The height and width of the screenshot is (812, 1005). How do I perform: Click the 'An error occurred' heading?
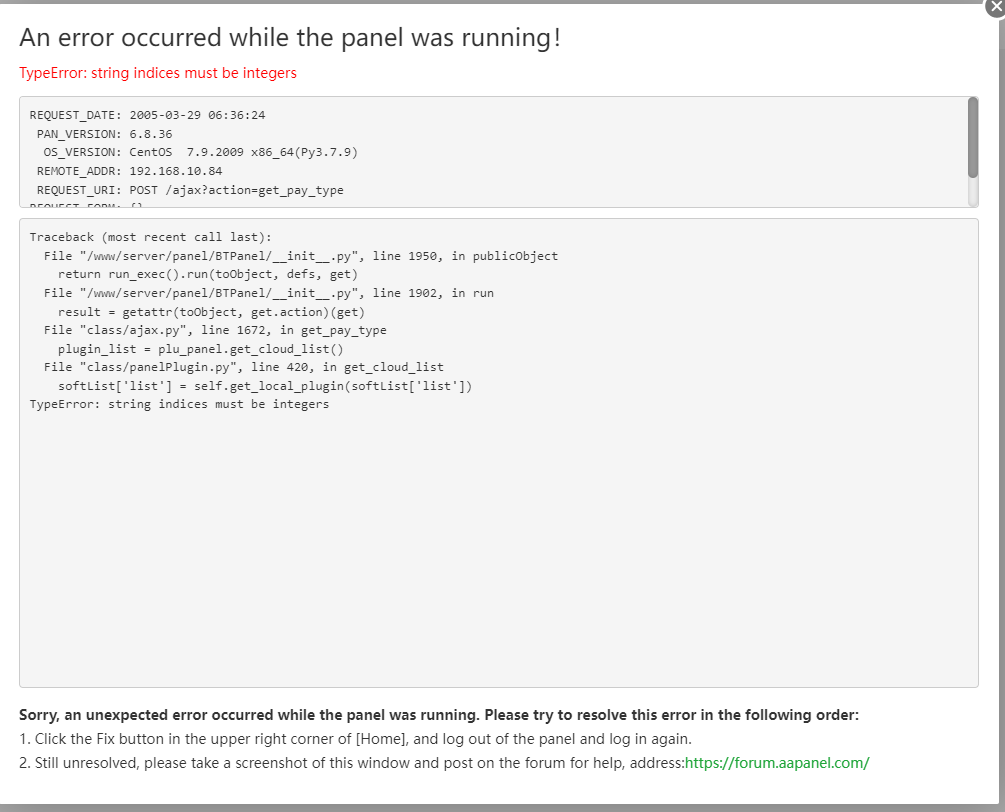click(x=290, y=38)
